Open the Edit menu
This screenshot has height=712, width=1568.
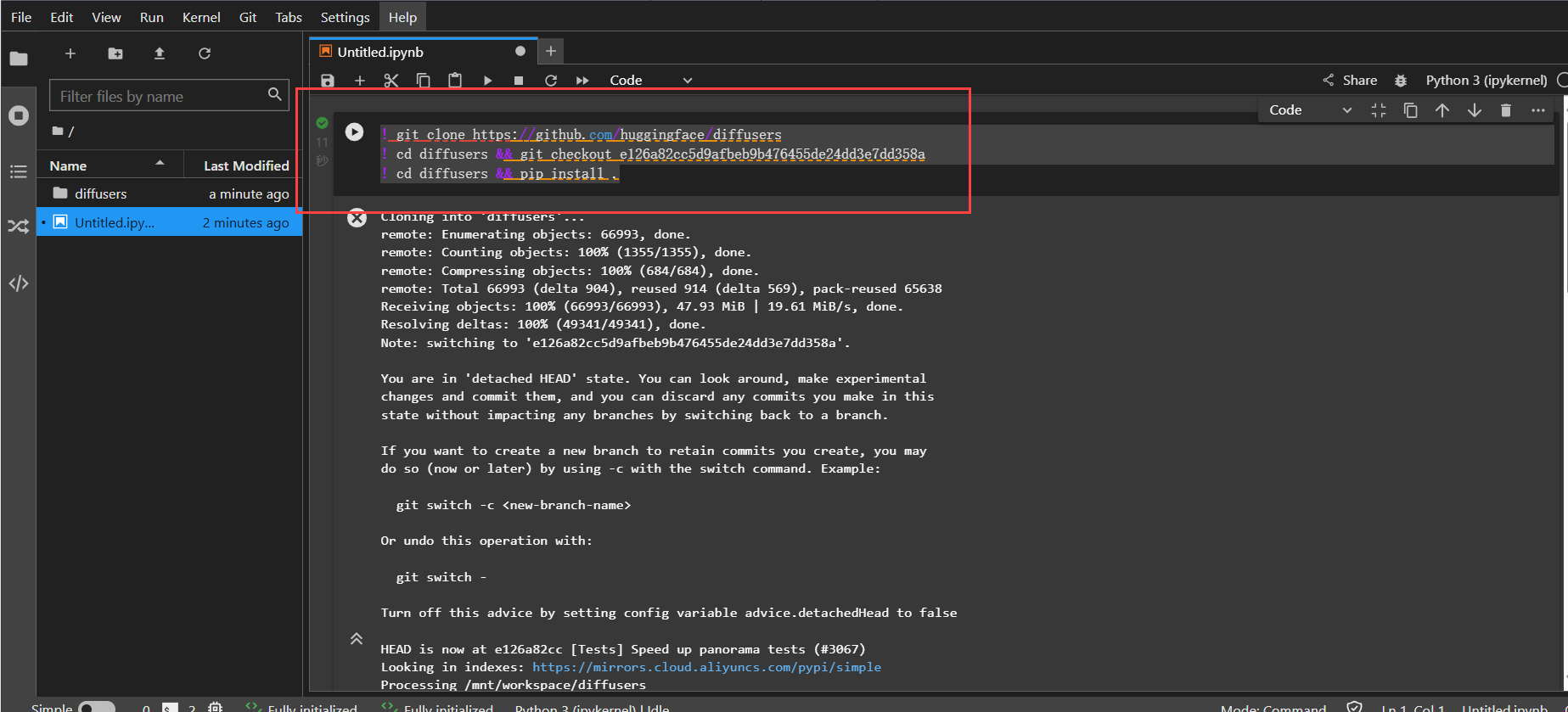pos(61,17)
